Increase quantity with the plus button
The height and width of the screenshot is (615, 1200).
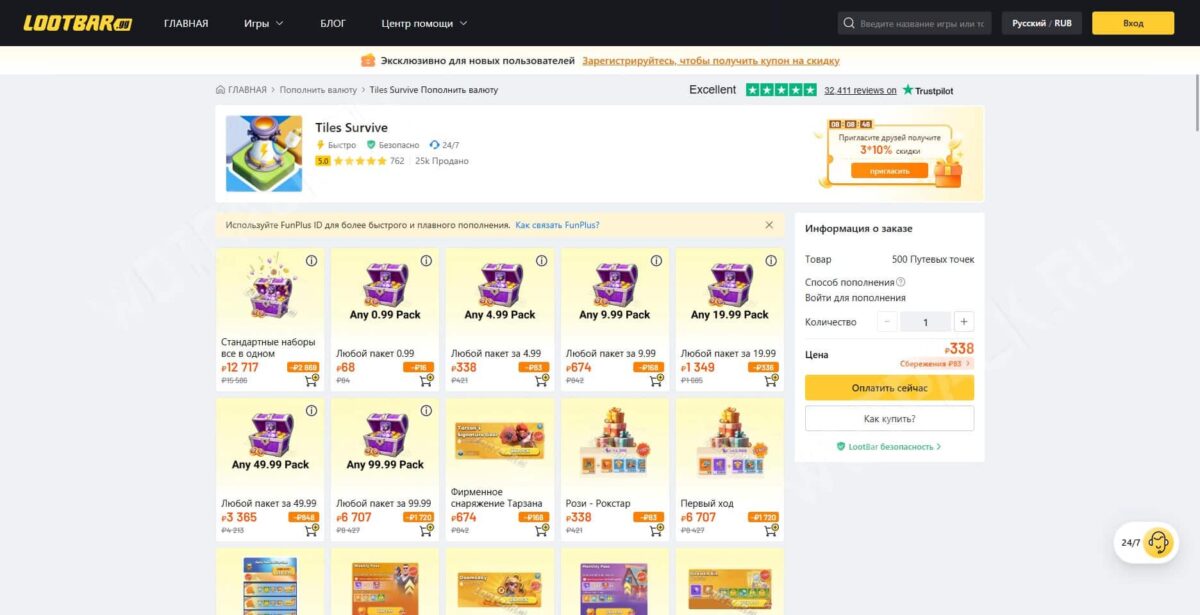(963, 322)
